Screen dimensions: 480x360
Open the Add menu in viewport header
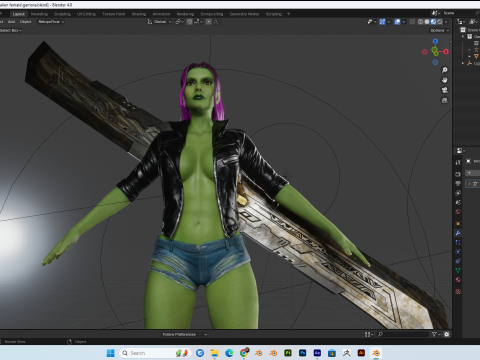coord(12,22)
